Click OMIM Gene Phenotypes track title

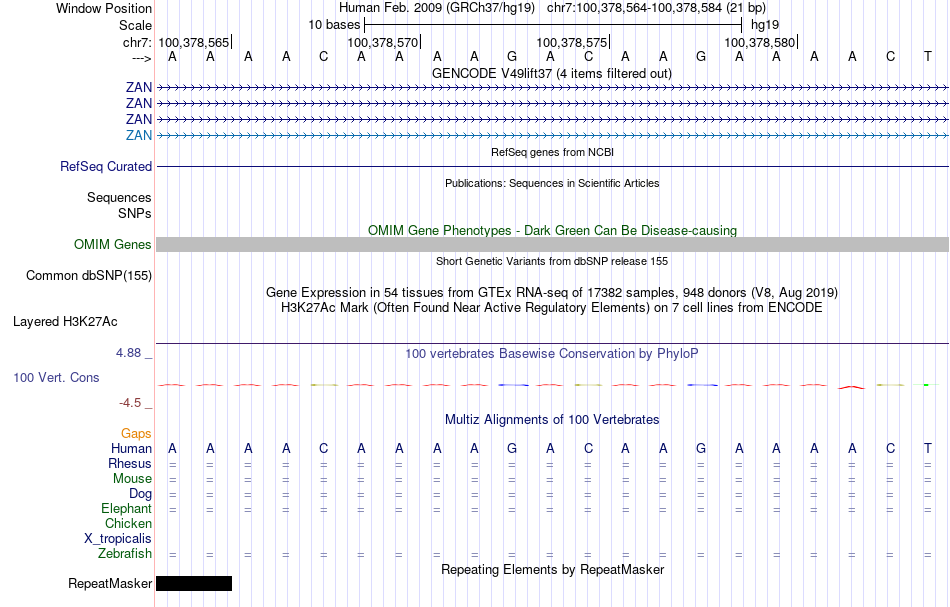(552, 230)
